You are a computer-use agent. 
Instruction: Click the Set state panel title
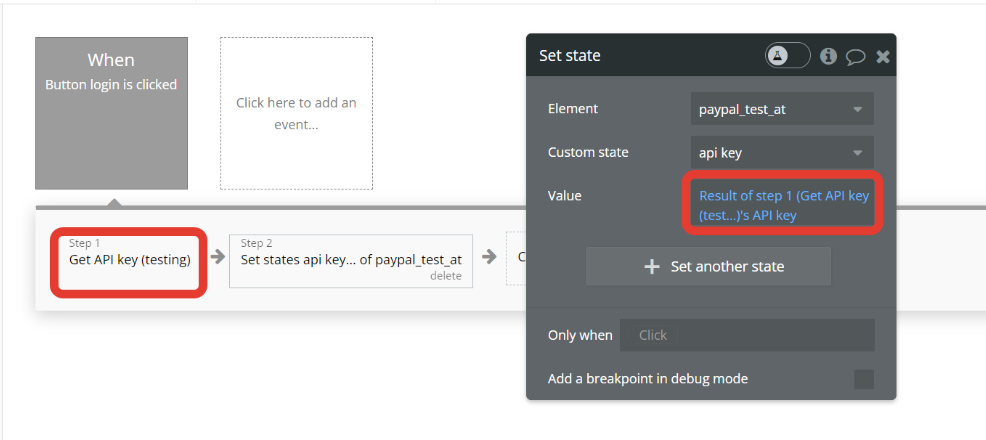570,56
